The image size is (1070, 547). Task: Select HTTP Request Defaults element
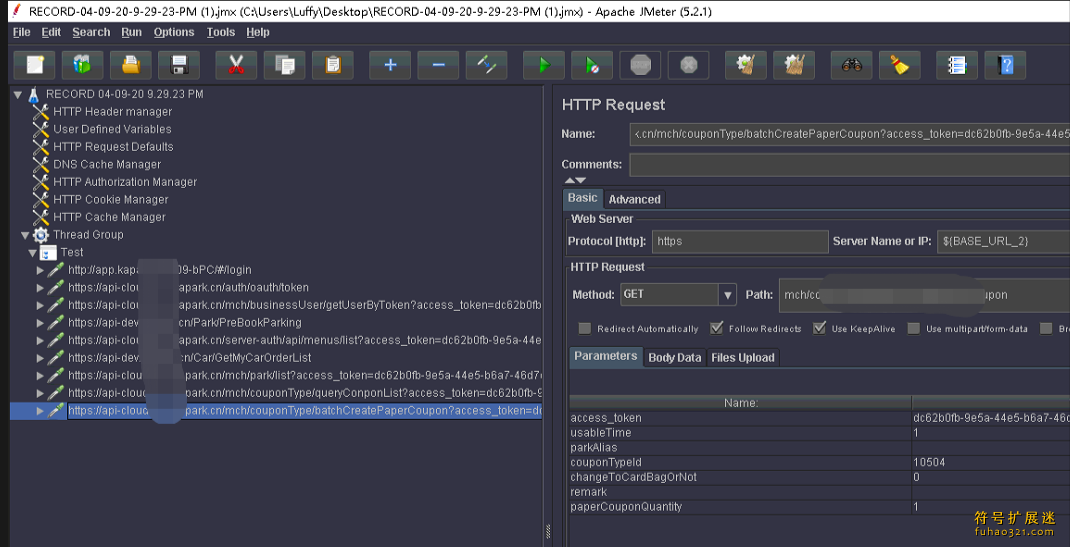[113, 147]
